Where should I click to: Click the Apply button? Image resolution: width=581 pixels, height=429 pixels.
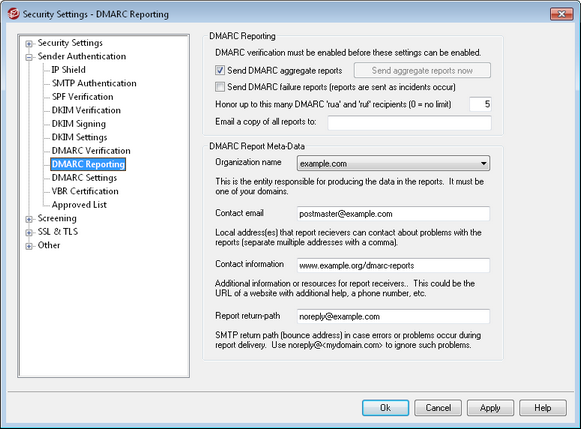click(490, 408)
